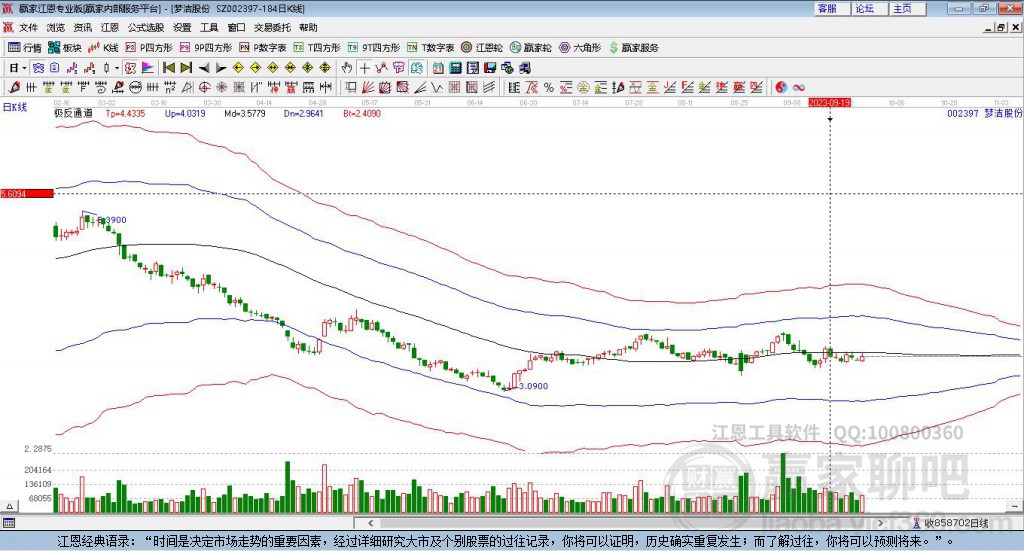Click the horizontal scrollbar right arrow
1024x551 pixels.
pyautogui.click(x=880, y=523)
